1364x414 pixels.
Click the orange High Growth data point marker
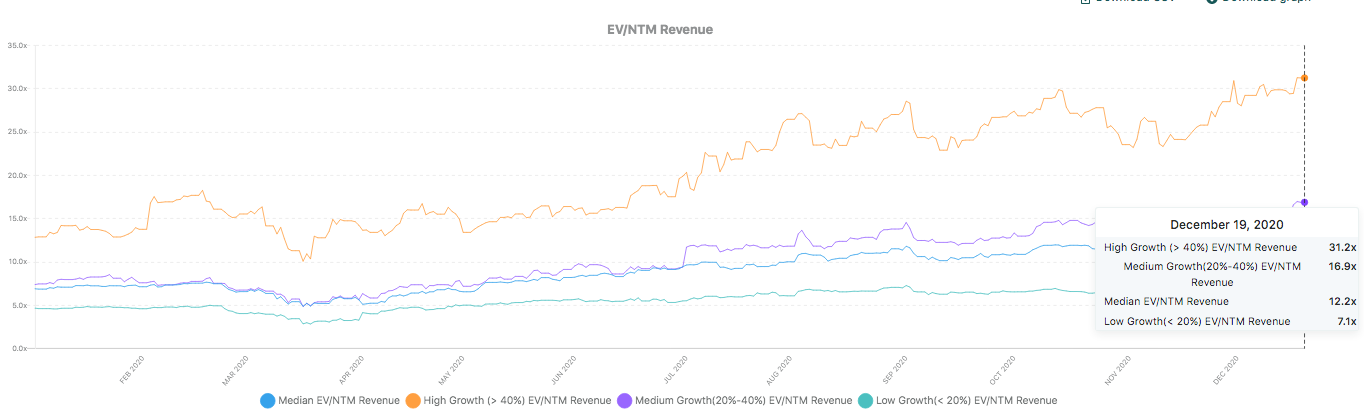[x=1304, y=77]
